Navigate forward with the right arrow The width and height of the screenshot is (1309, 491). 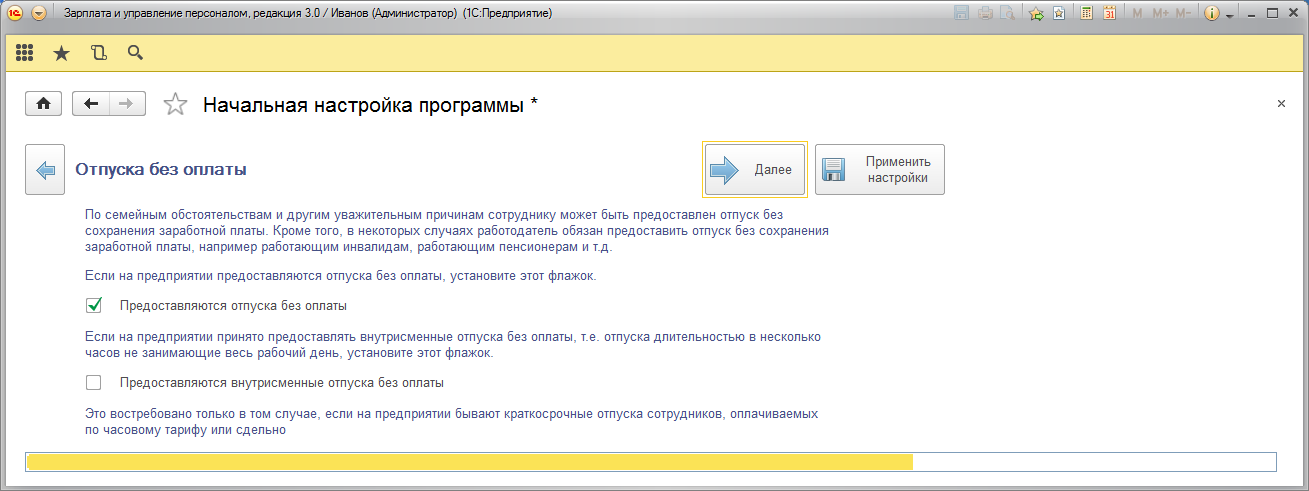127,104
